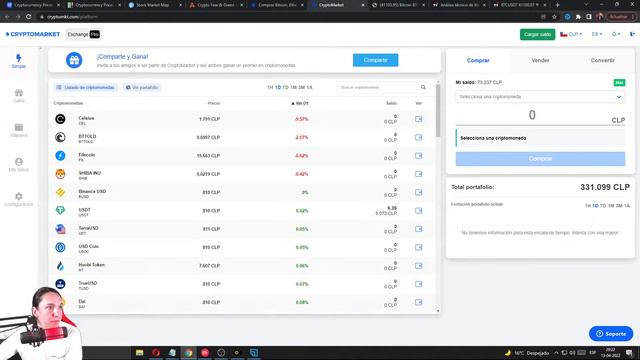Open the Huobi Token row view icon

[418, 266]
